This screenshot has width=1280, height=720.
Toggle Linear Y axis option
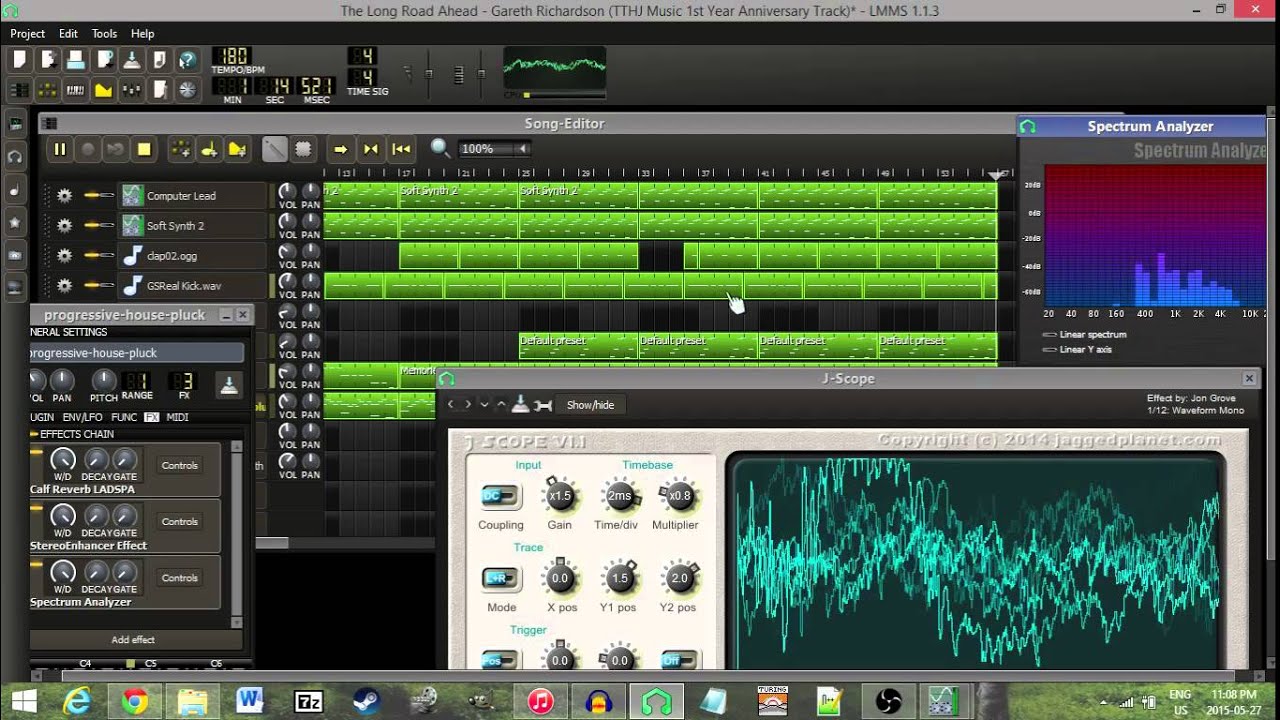(x=1077, y=350)
